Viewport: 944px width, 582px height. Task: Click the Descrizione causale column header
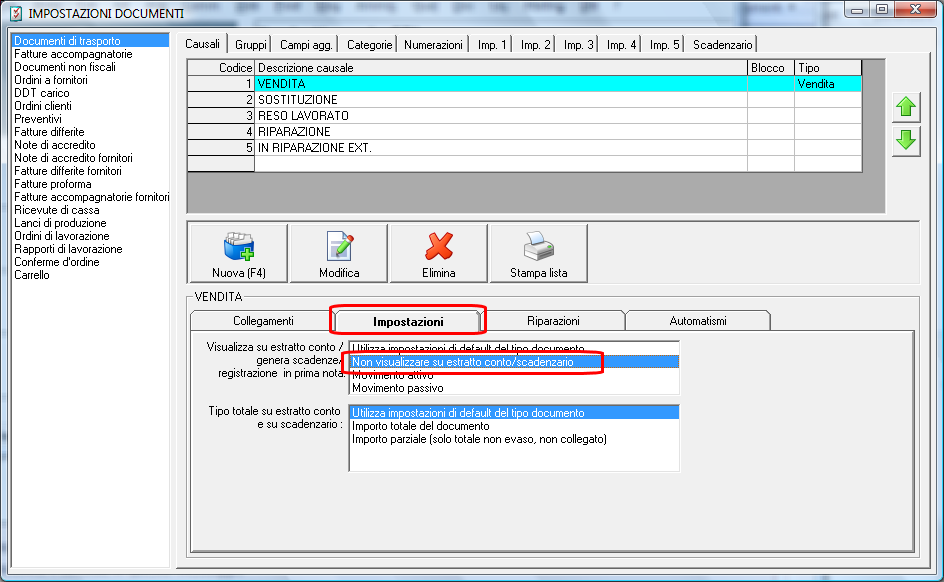501,68
